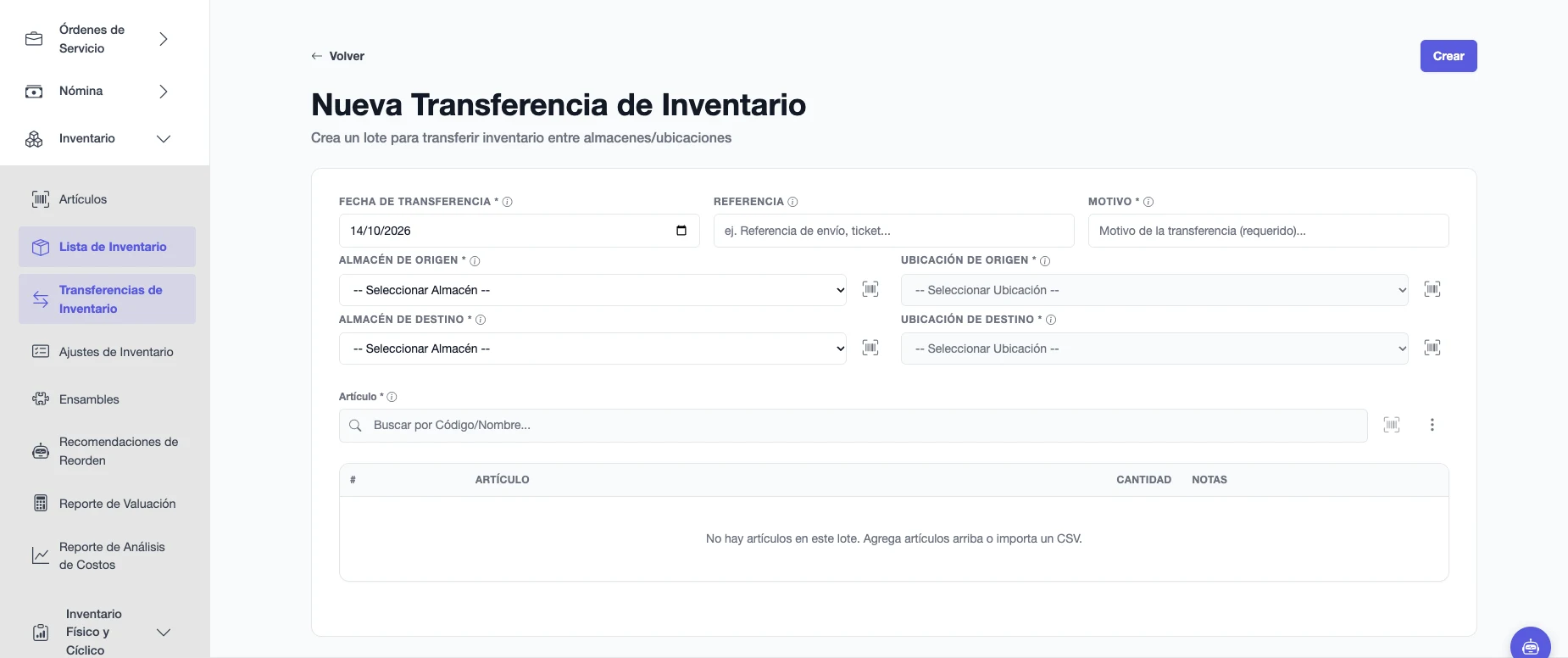This screenshot has width=1568, height=658.
Task: Click the Inventario Físico y Cíclico clipboard icon
Action: pos(41,633)
